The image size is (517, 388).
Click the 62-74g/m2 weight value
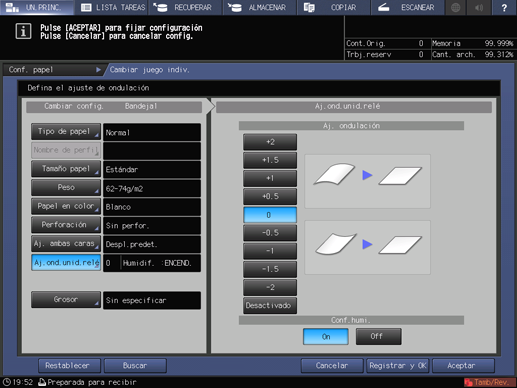[x=152, y=188]
